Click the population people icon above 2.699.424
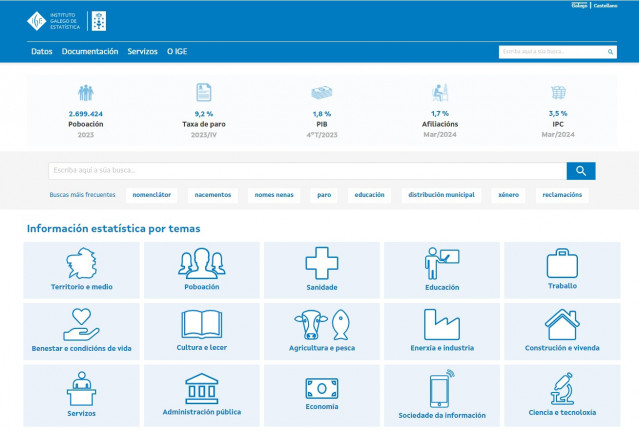Viewport: 639px width, 433px height. [86, 93]
